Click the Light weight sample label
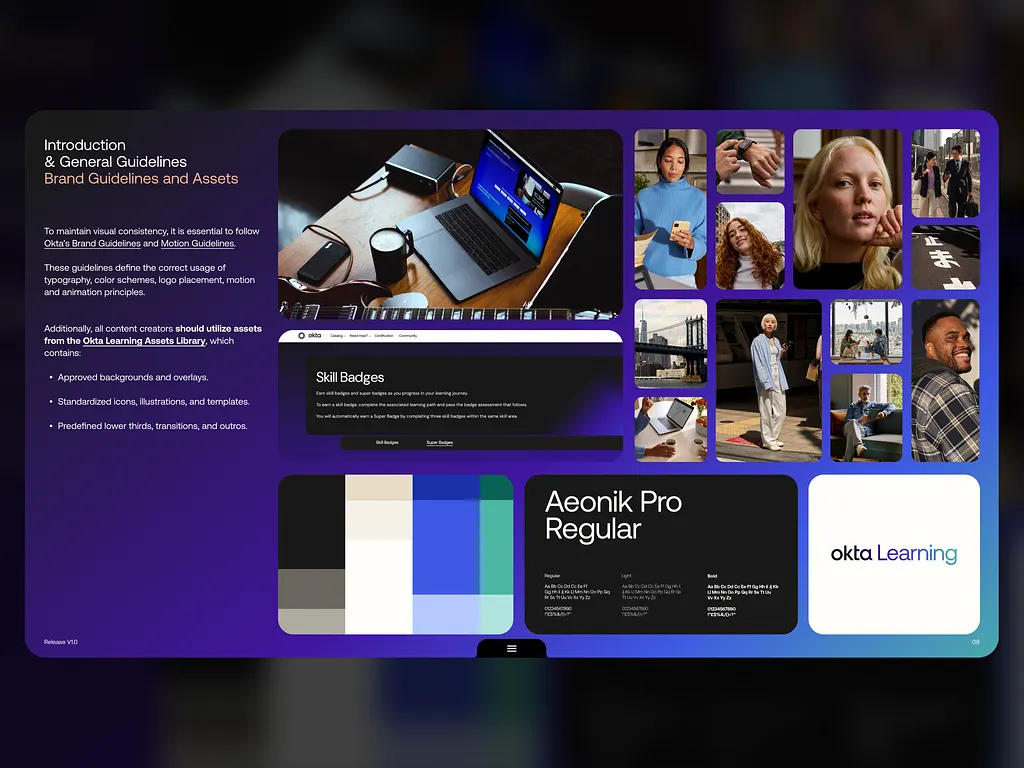 point(626,576)
